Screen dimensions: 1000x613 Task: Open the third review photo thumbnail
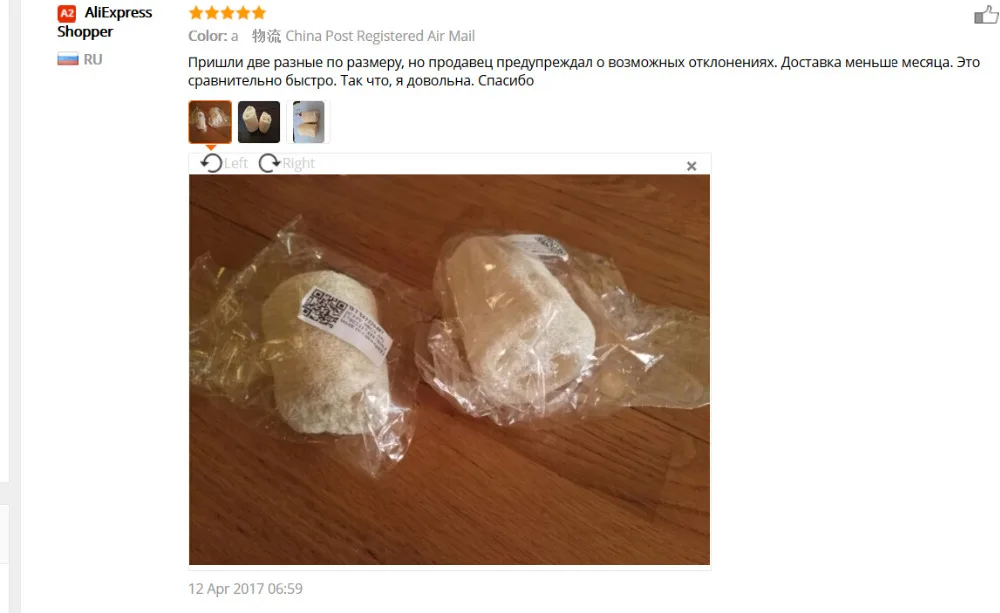point(308,122)
